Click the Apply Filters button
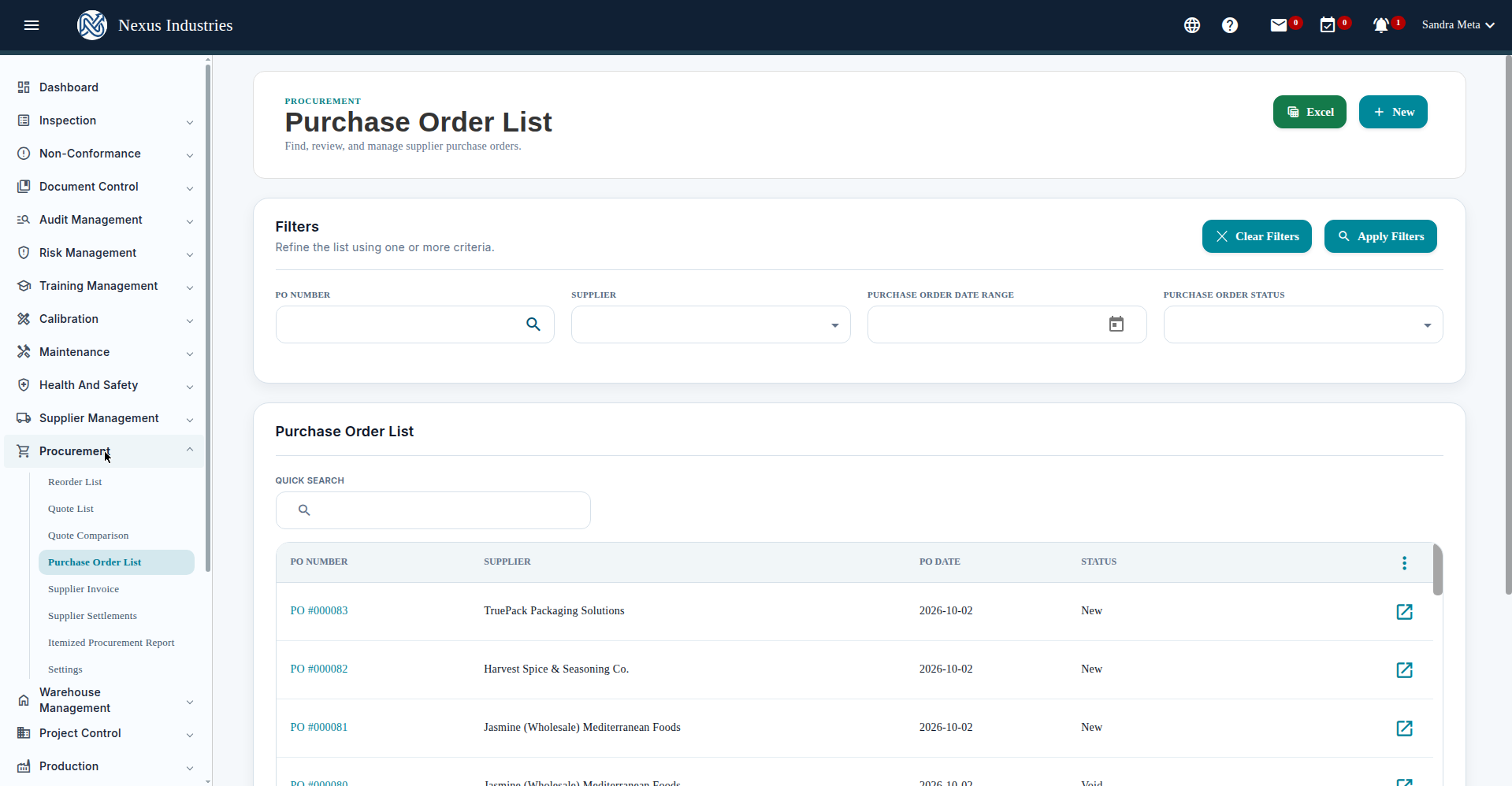Viewport: 1512px width, 786px height. (1380, 236)
